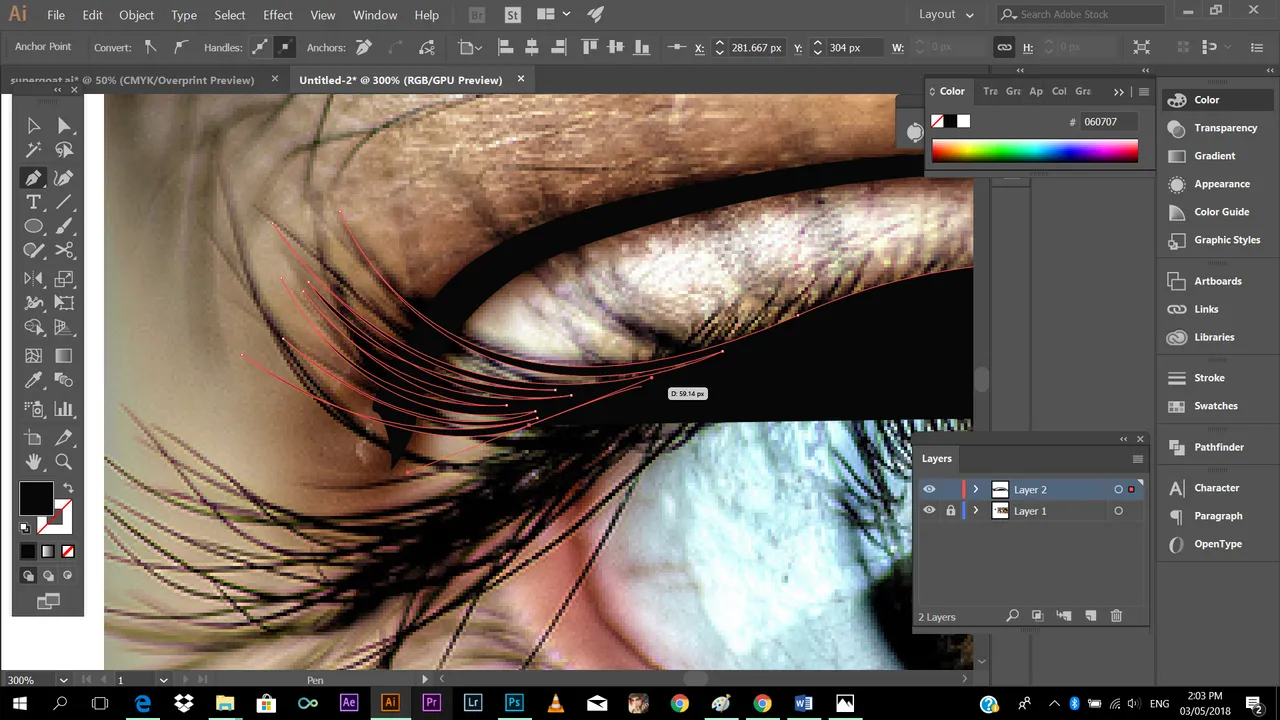
Task: Make clipping mask from Layers panel
Action: tap(1037, 616)
